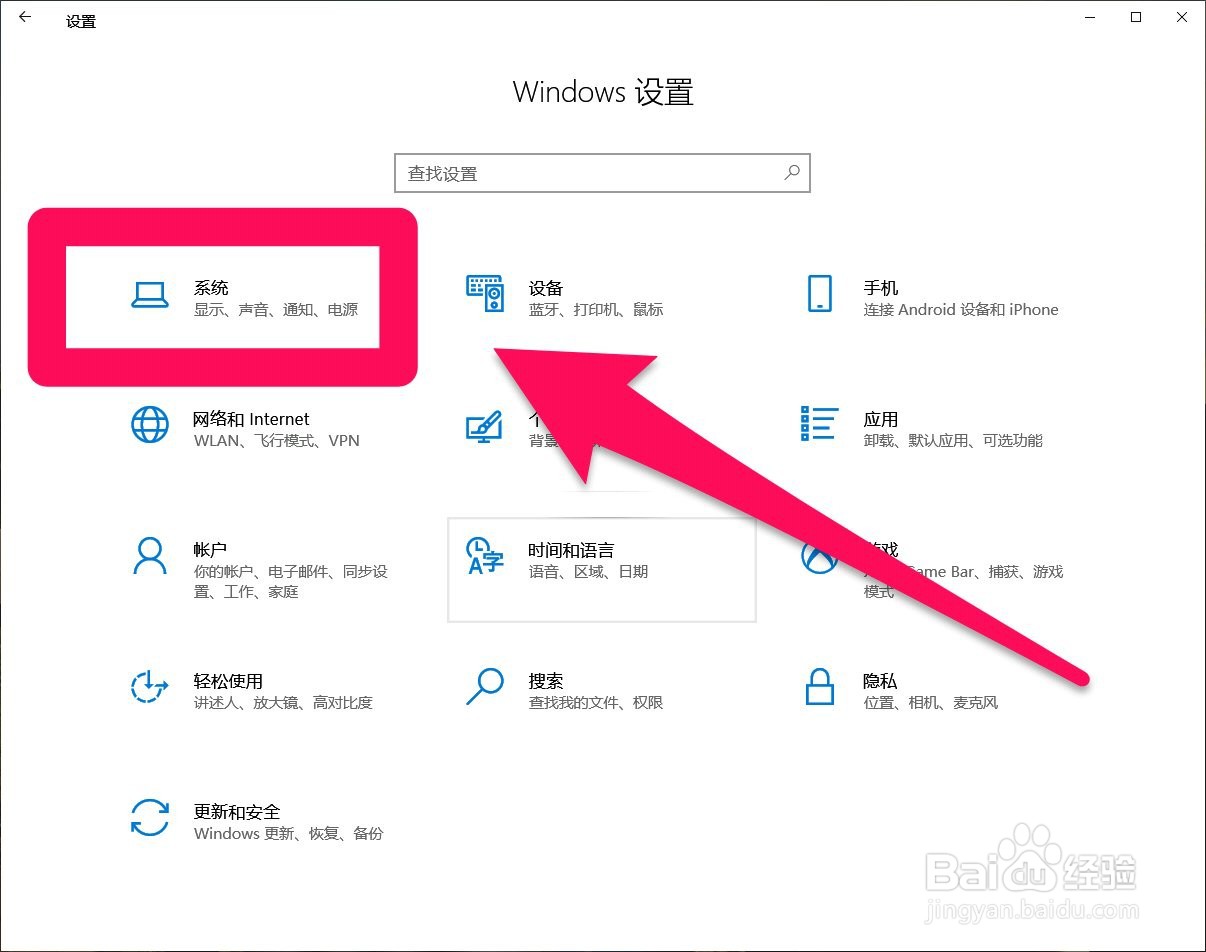The width and height of the screenshot is (1206, 952).
Task: Minimize the Settings window
Action: pos(1090,17)
